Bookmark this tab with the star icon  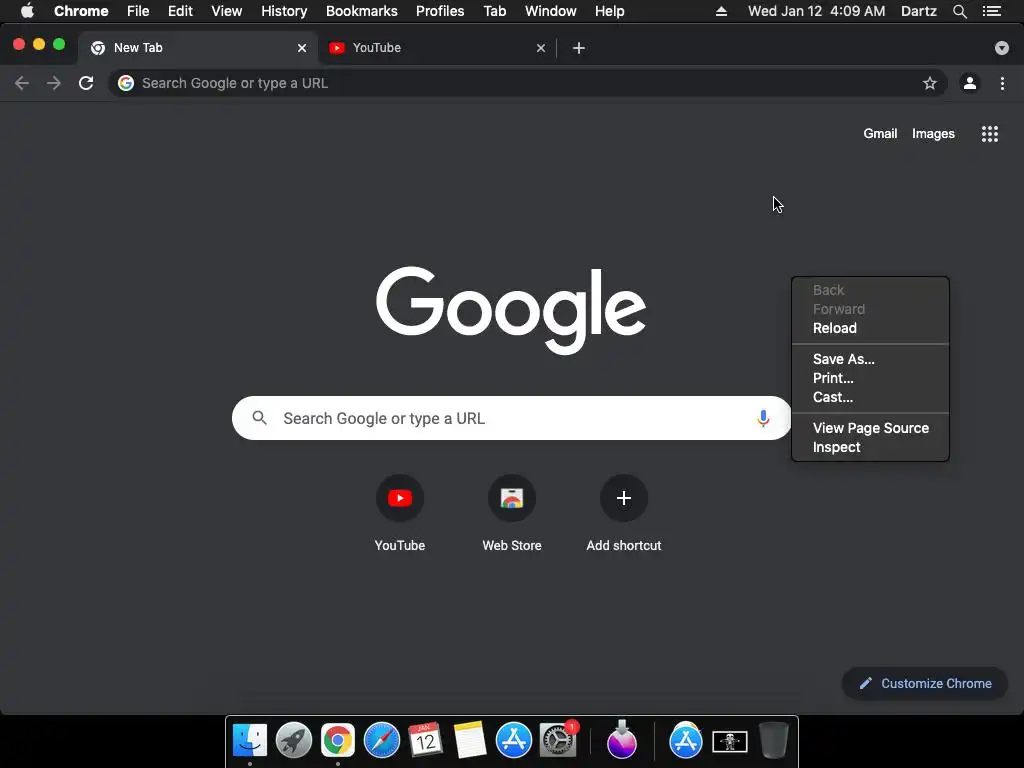[x=929, y=83]
